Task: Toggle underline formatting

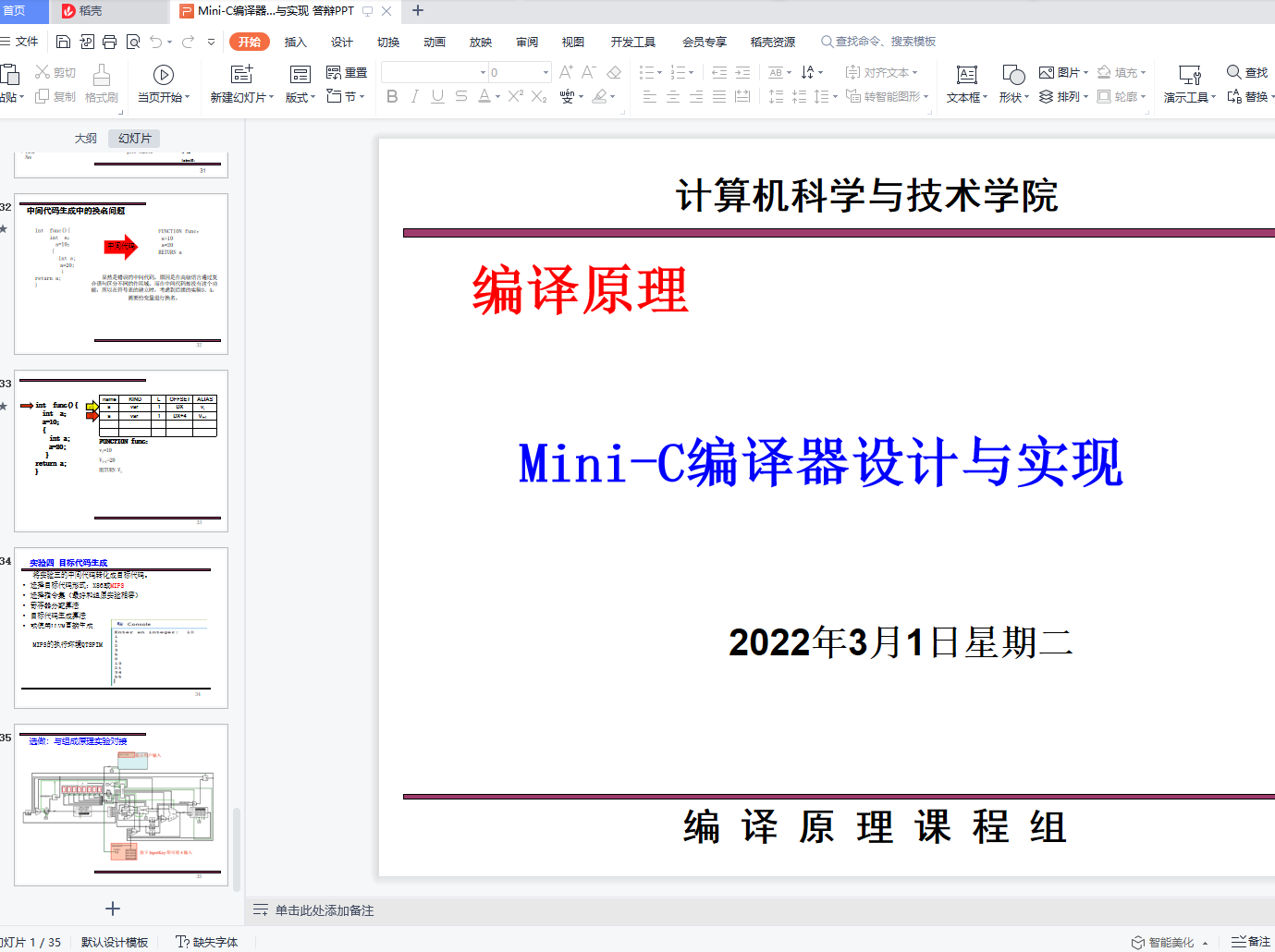Action: click(x=436, y=96)
